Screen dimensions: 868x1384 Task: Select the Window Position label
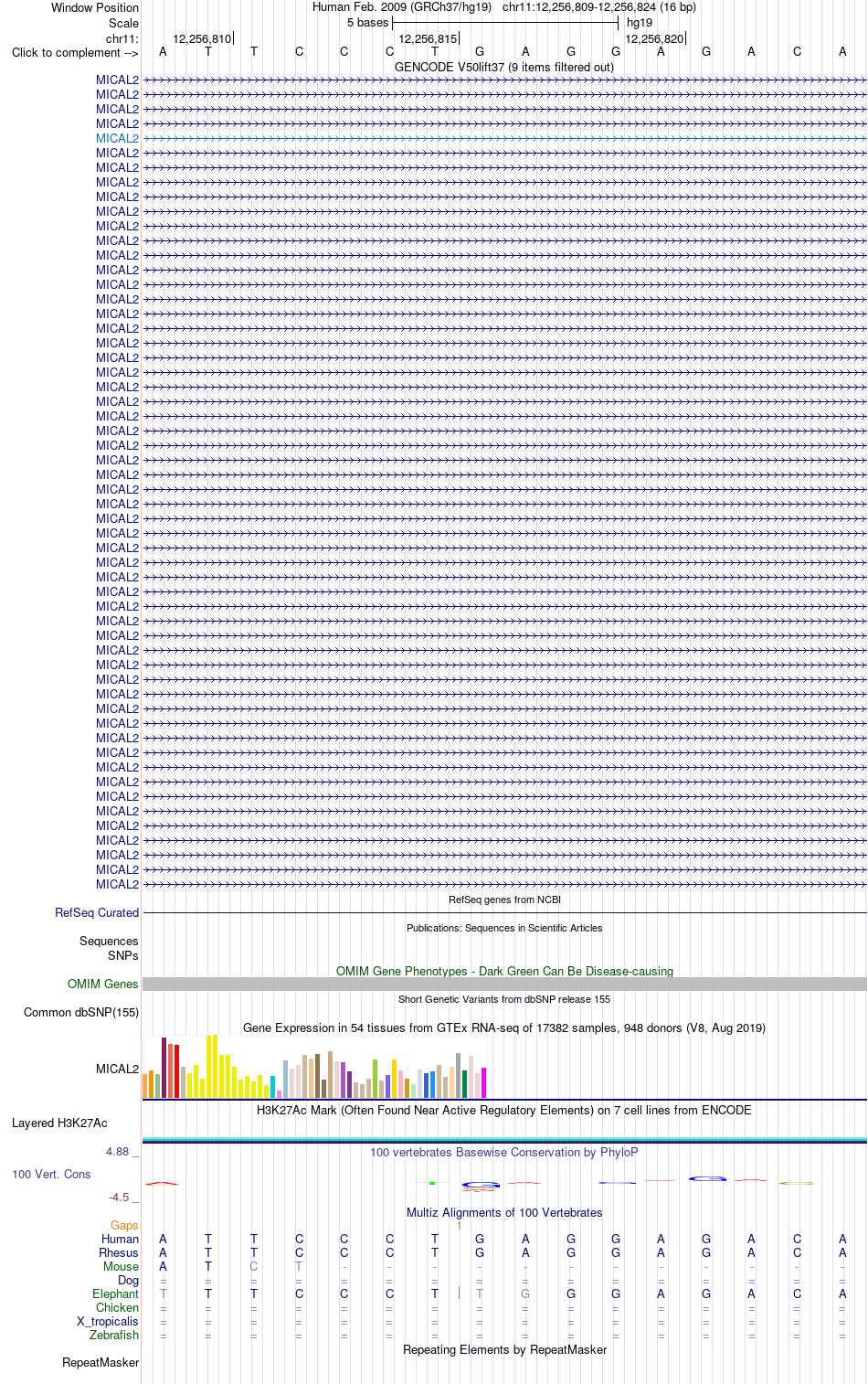click(95, 7)
